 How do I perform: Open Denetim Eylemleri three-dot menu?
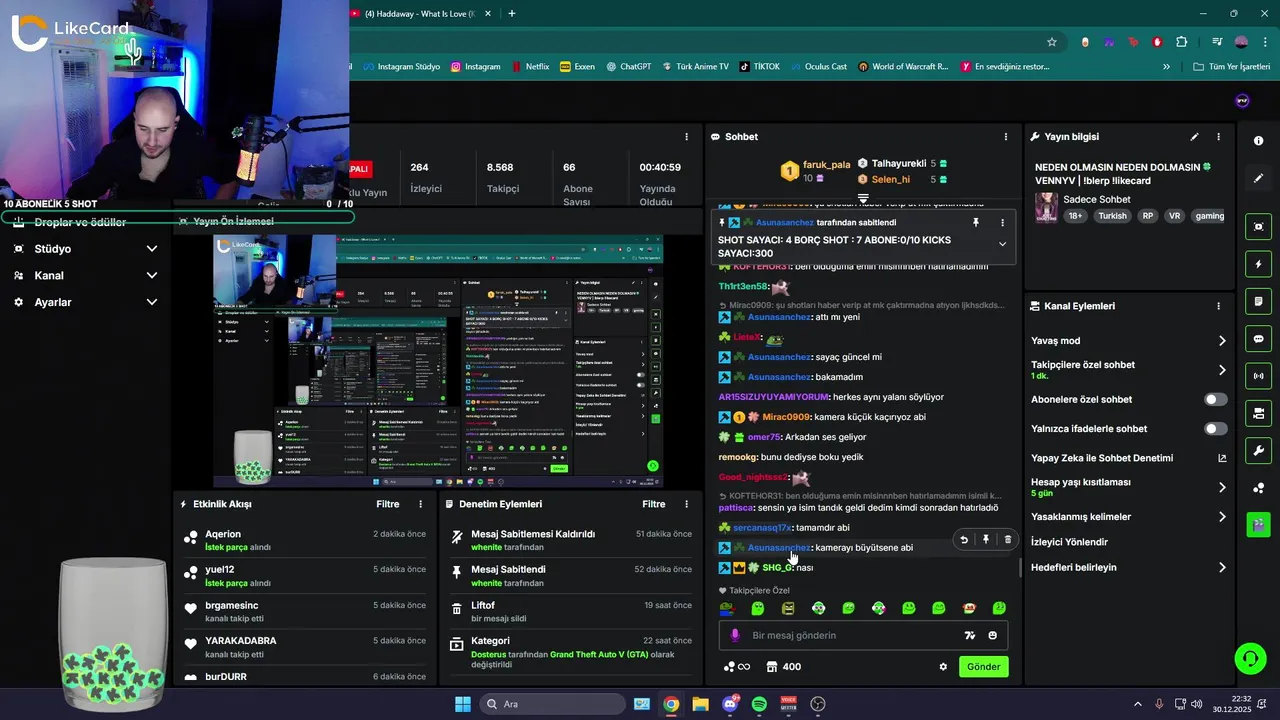pos(686,504)
